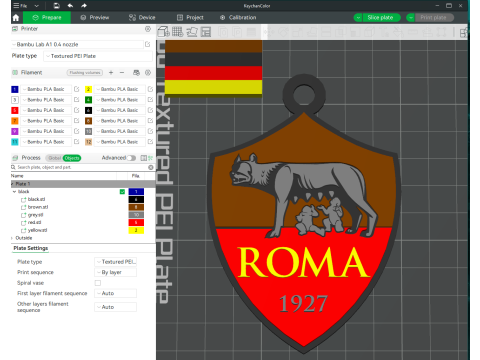
Task: Open Filament settings gear icon
Action: [x=148, y=72]
